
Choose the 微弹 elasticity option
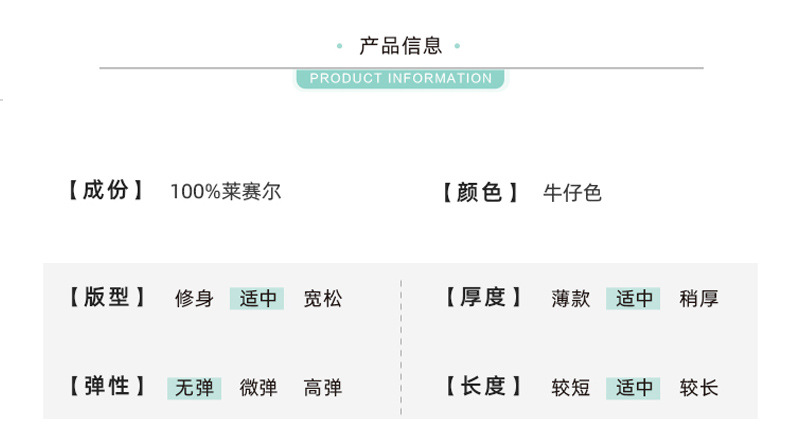tap(258, 388)
